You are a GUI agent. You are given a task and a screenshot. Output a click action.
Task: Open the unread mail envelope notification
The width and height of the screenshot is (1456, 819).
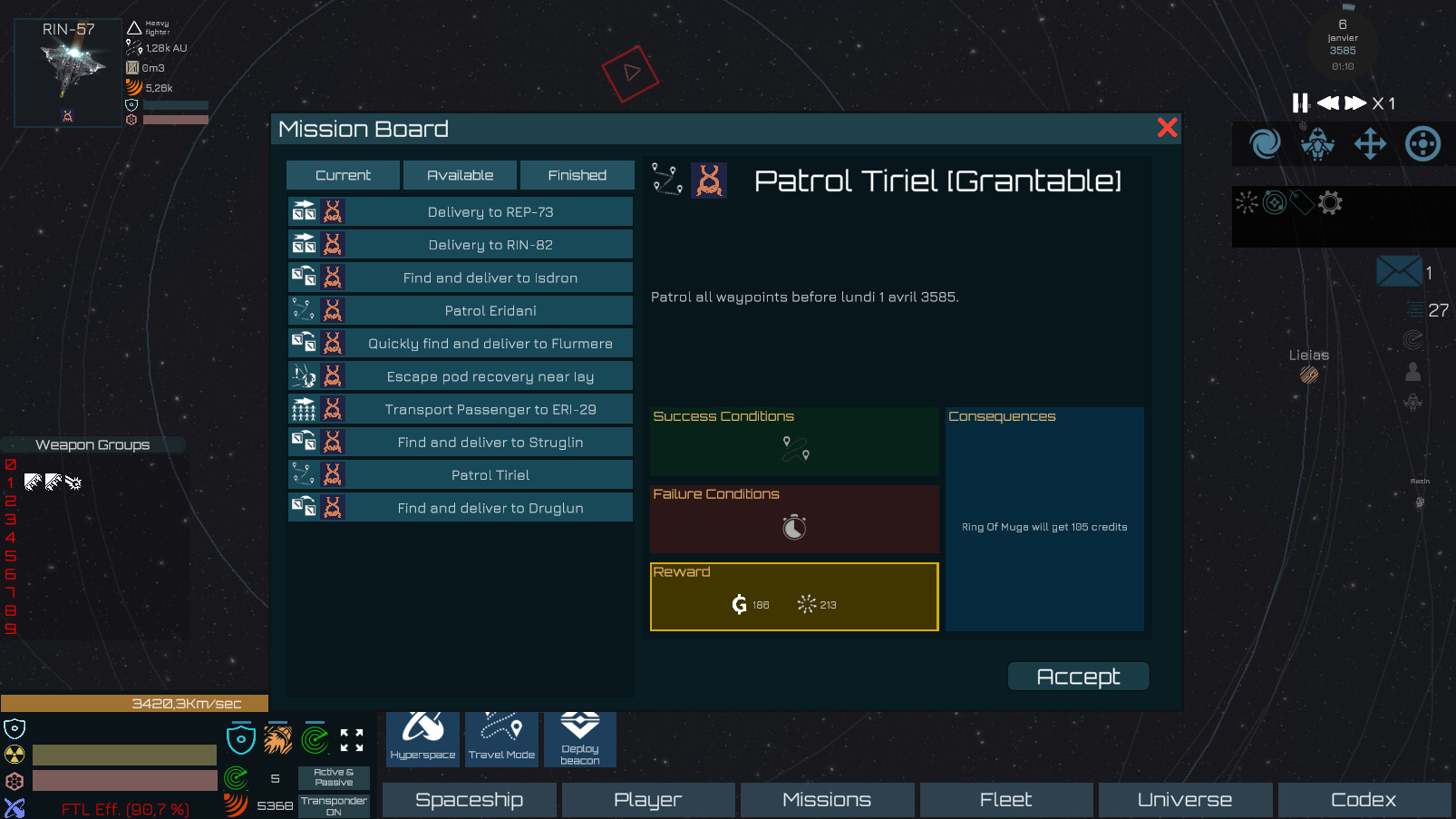pyautogui.click(x=1399, y=270)
